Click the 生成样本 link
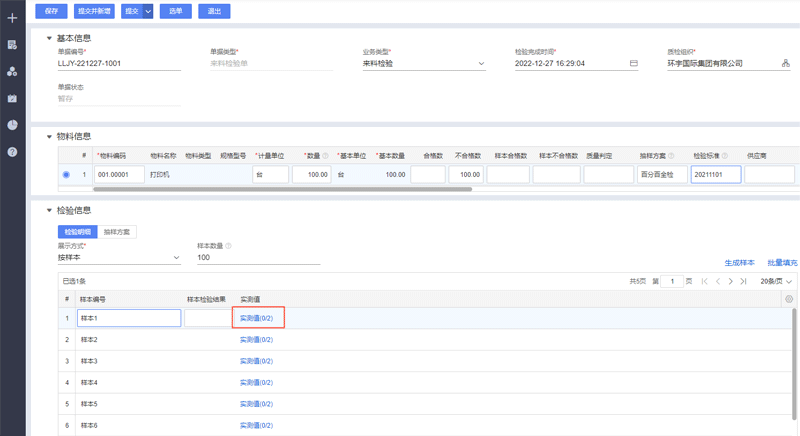Viewport: 800px width, 436px height. pyautogui.click(x=739, y=263)
